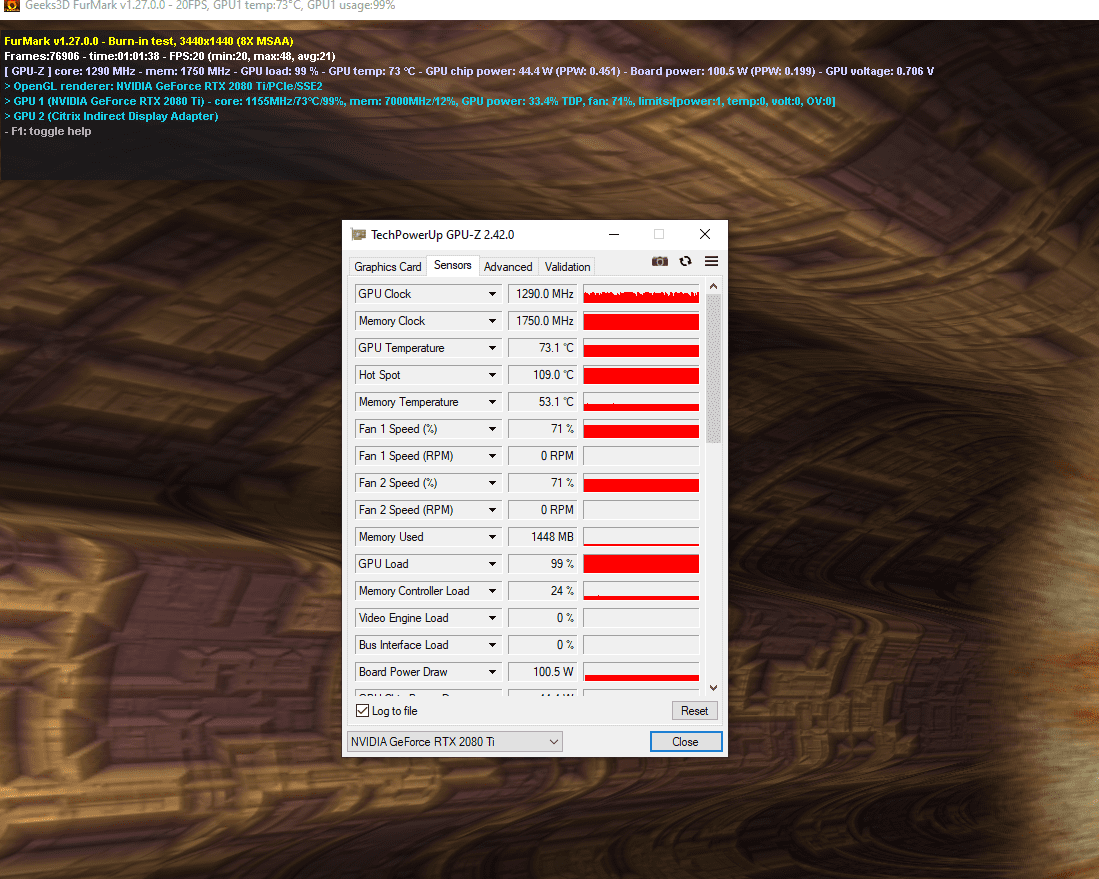This screenshot has width=1099, height=879.
Task: Open the Bus Interface Load dropdown
Action: pos(493,645)
